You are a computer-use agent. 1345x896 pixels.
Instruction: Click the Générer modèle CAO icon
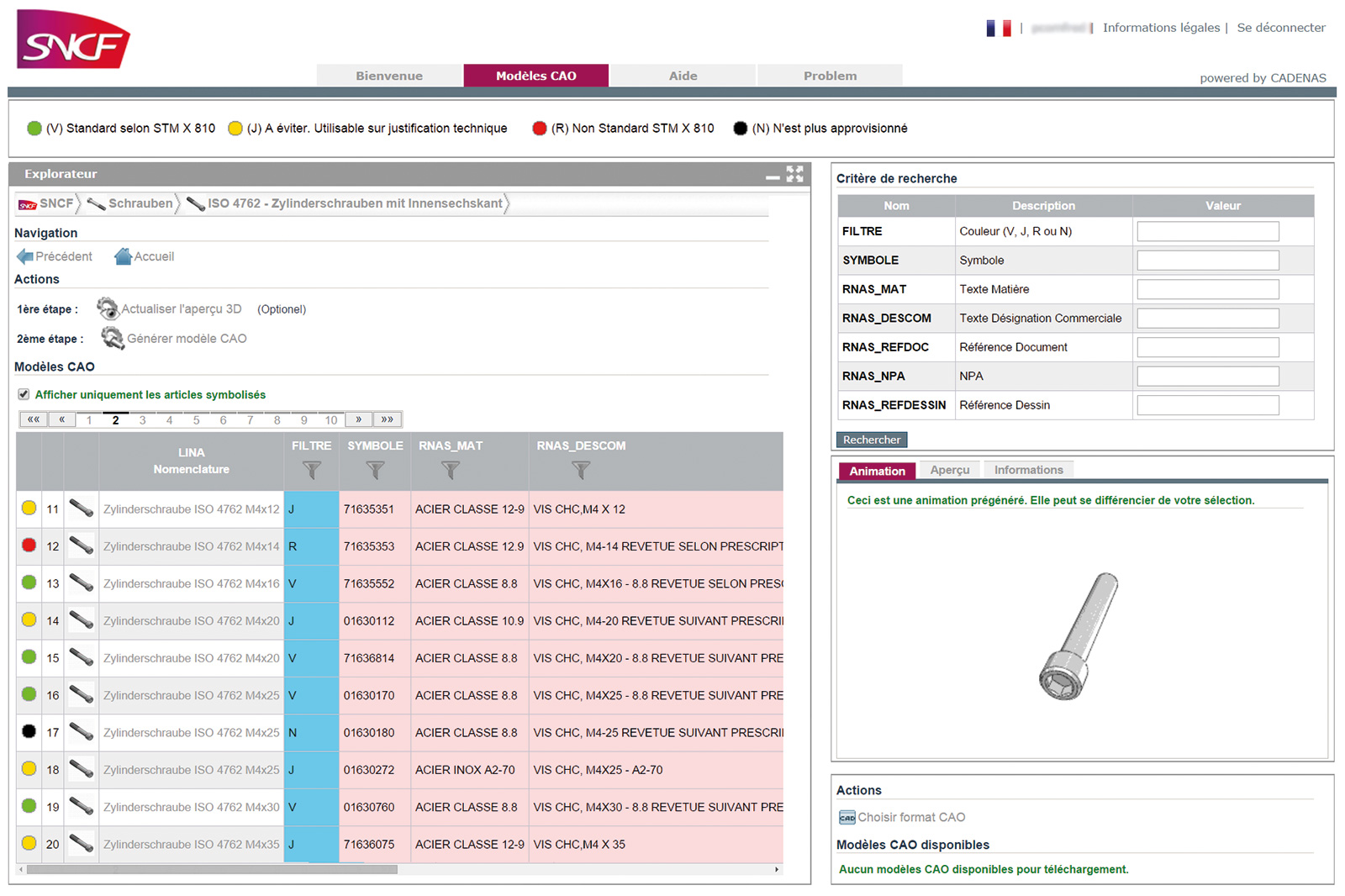[113, 338]
